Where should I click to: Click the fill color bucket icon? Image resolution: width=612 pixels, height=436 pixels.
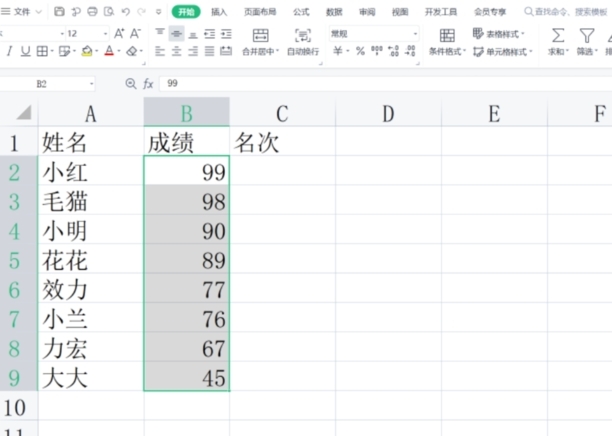[x=87, y=51]
